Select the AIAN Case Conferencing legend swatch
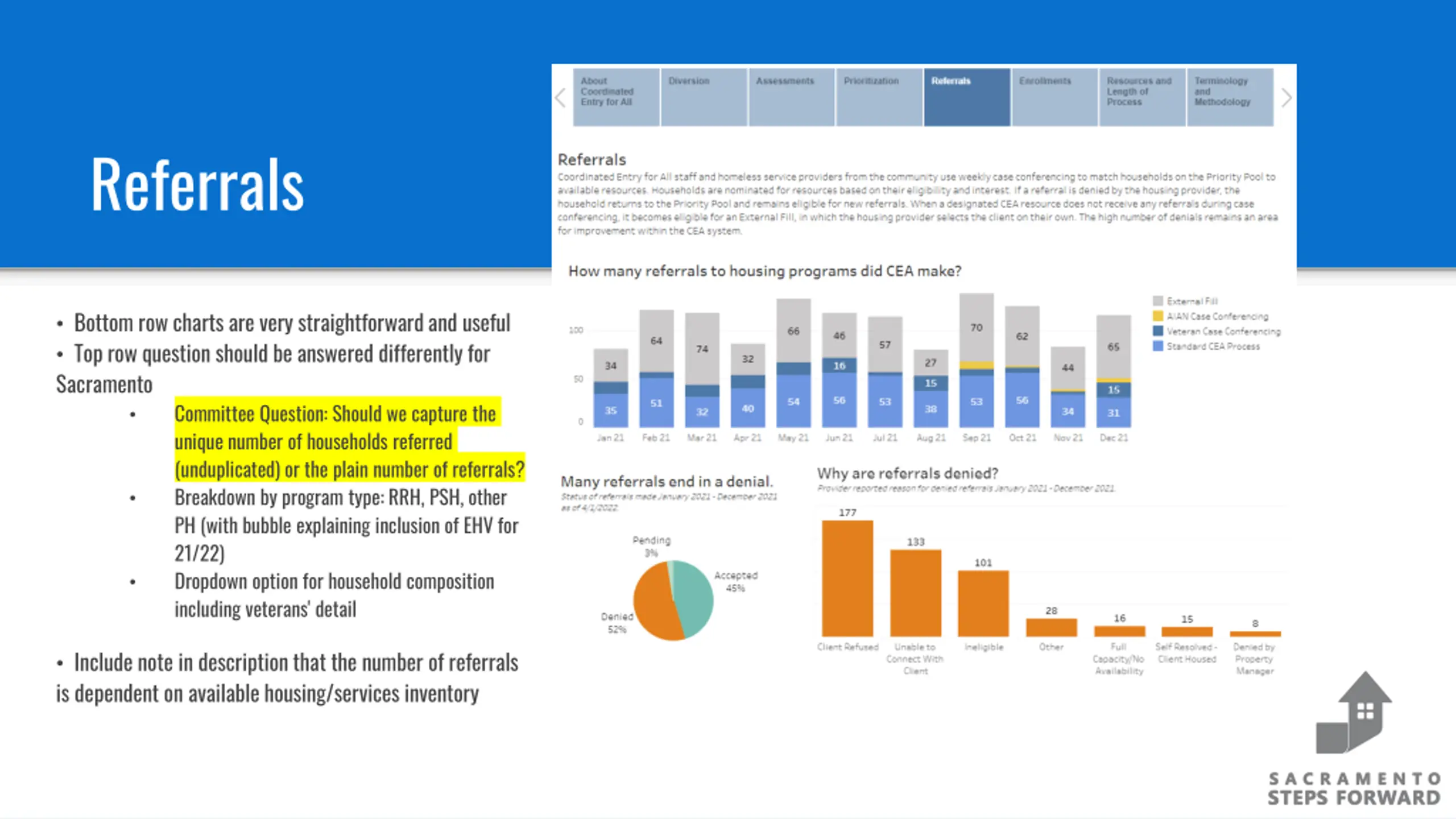The height and width of the screenshot is (819, 1456). point(1158,316)
